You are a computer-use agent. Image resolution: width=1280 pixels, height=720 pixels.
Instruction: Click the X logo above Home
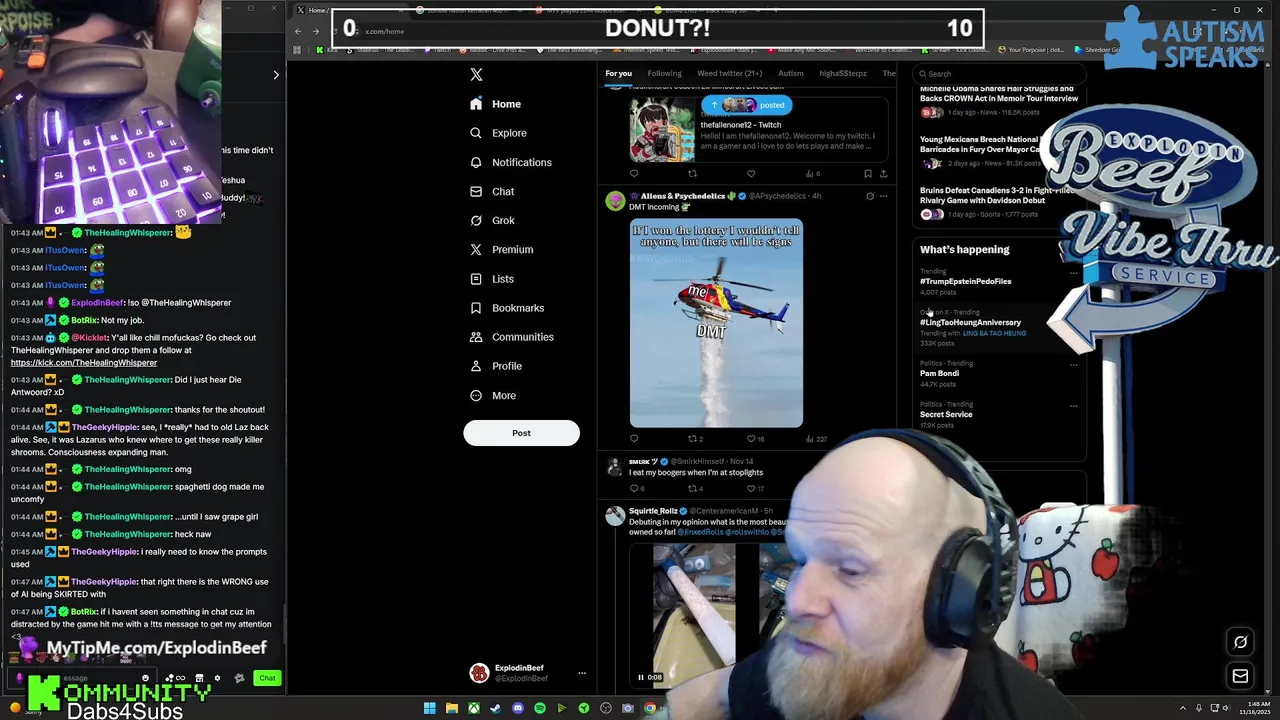[476, 75]
